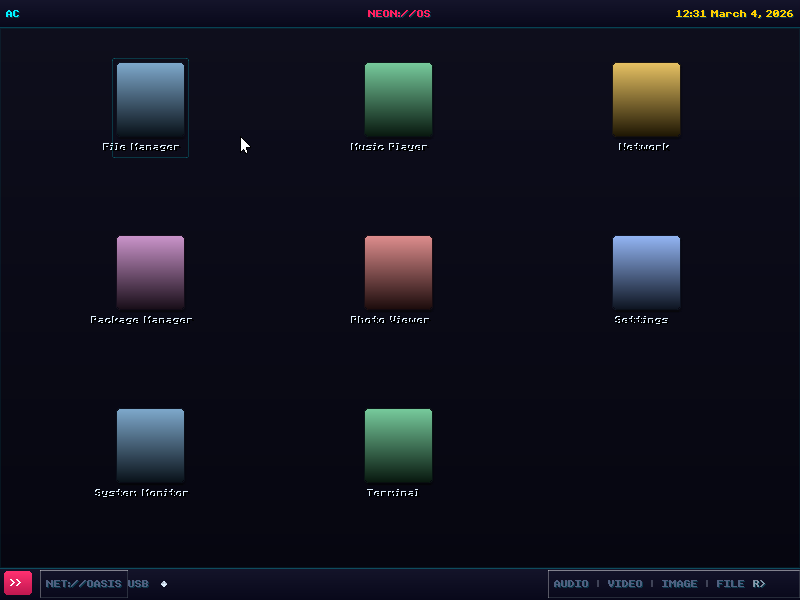The height and width of the screenshot is (600, 800).
Task: Toggle the AC indicator in the top bar
Action: point(12,14)
